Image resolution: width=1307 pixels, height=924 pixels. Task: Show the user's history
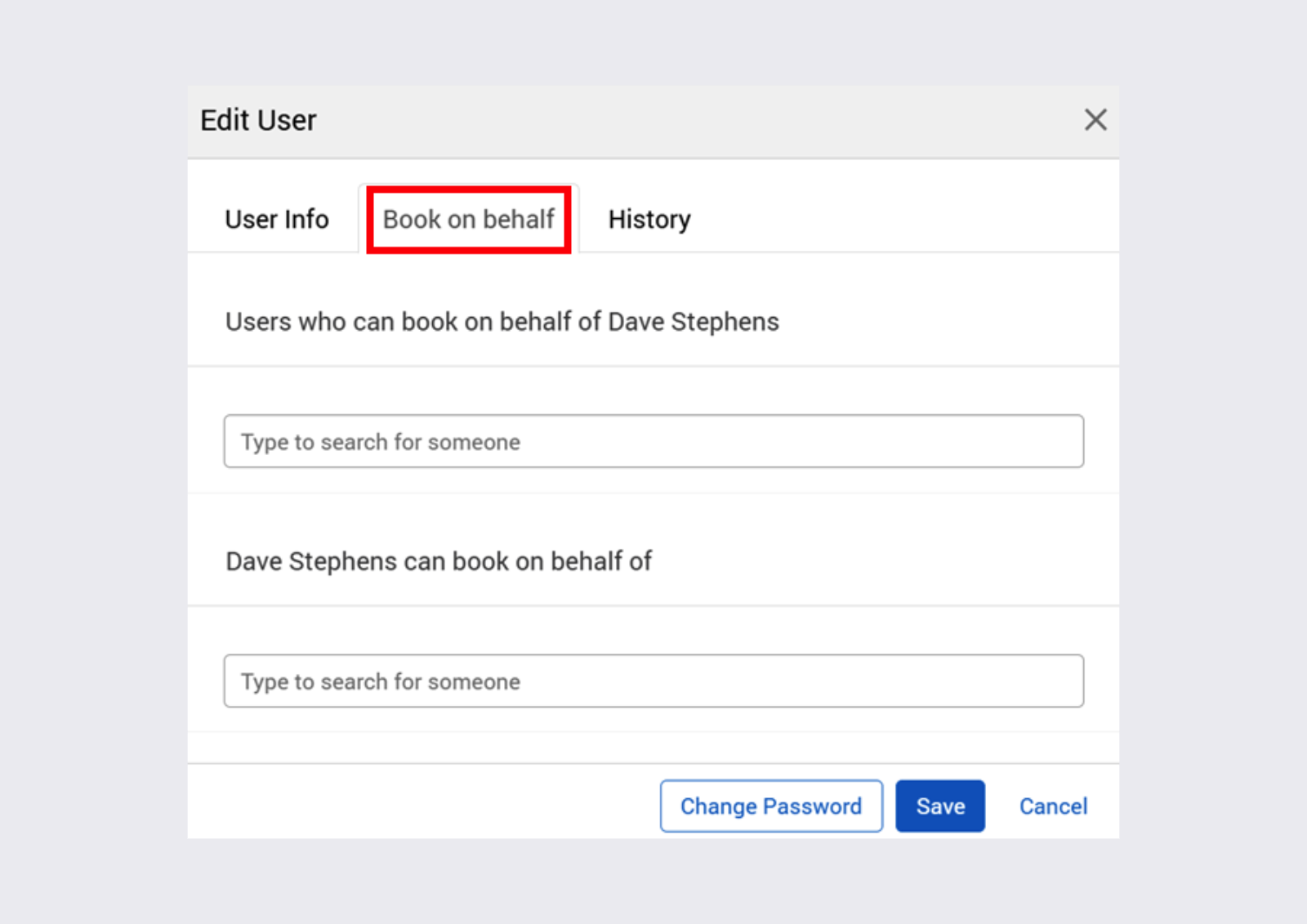click(649, 219)
